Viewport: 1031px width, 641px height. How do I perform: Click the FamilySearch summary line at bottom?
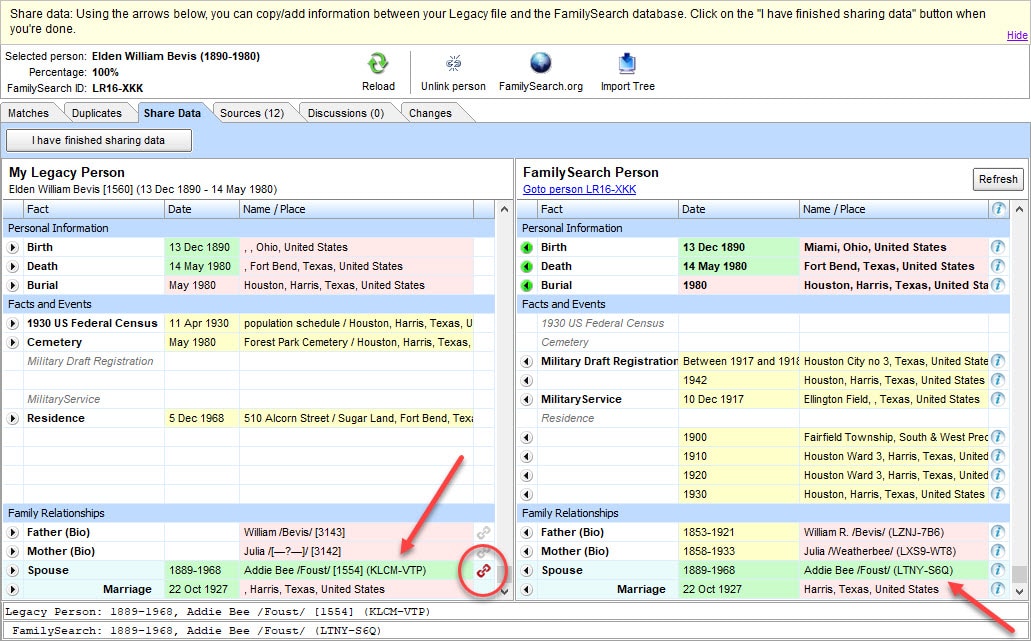pyautogui.click(x=515, y=630)
